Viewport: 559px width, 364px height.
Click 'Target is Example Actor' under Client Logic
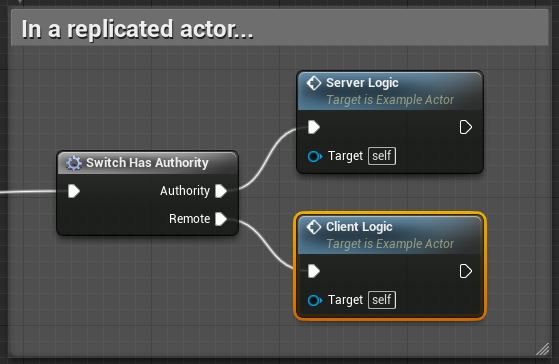tap(390, 244)
